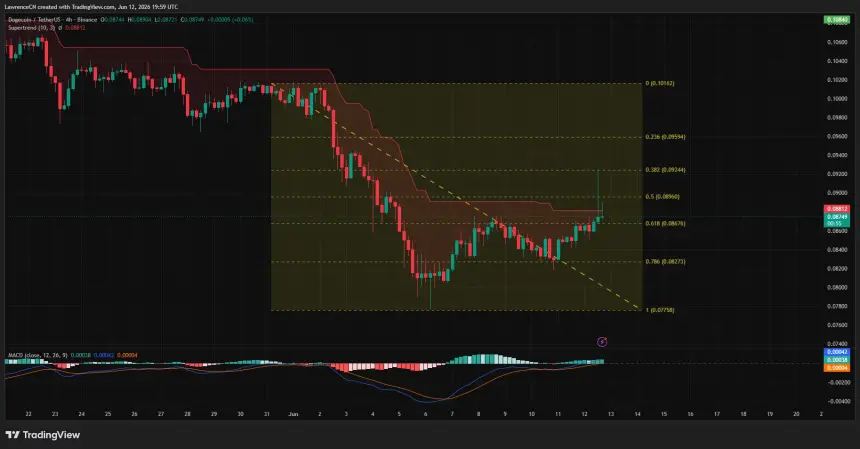This screenshot has width=860, height=449.
Task: Click the orange 0.00004 MACD value tag
Action: coord(837,368)
